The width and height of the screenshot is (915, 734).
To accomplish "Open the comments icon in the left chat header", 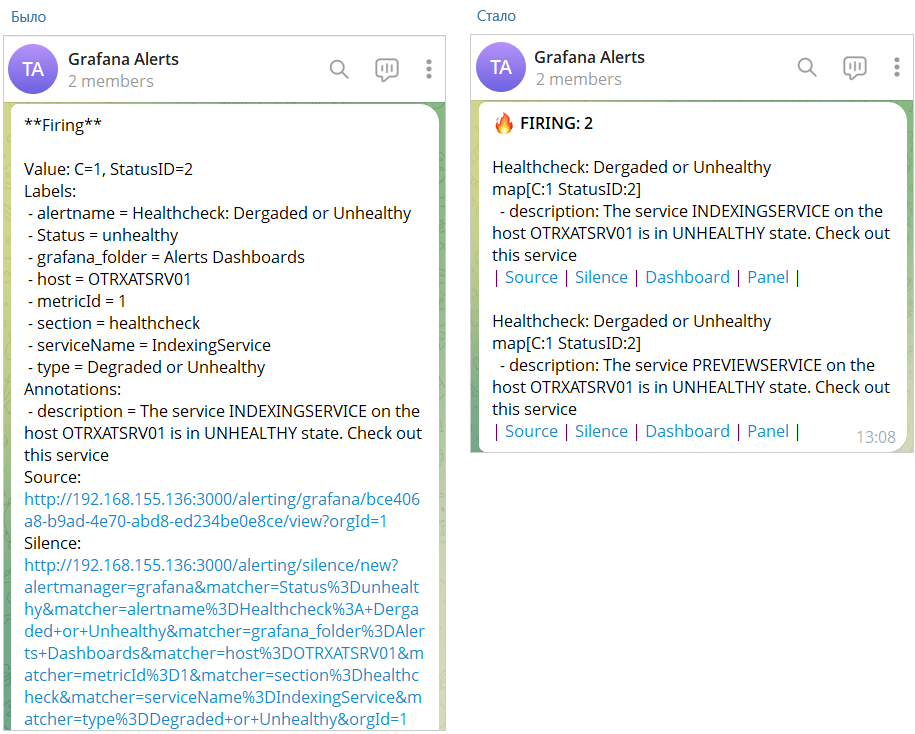I will 387,70.
